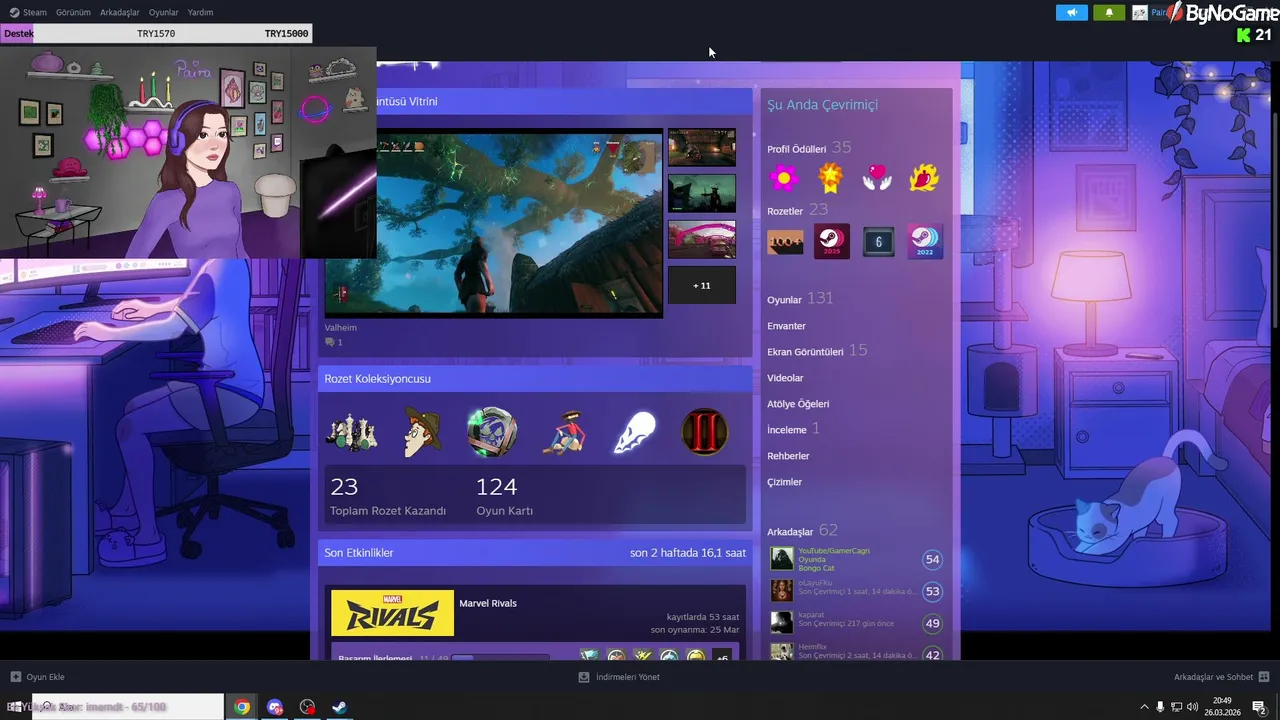Open Steam from the Windows taskbar
Image resolution: width=1280 pixels, height=720 pixels.
[x=340, y=707]
